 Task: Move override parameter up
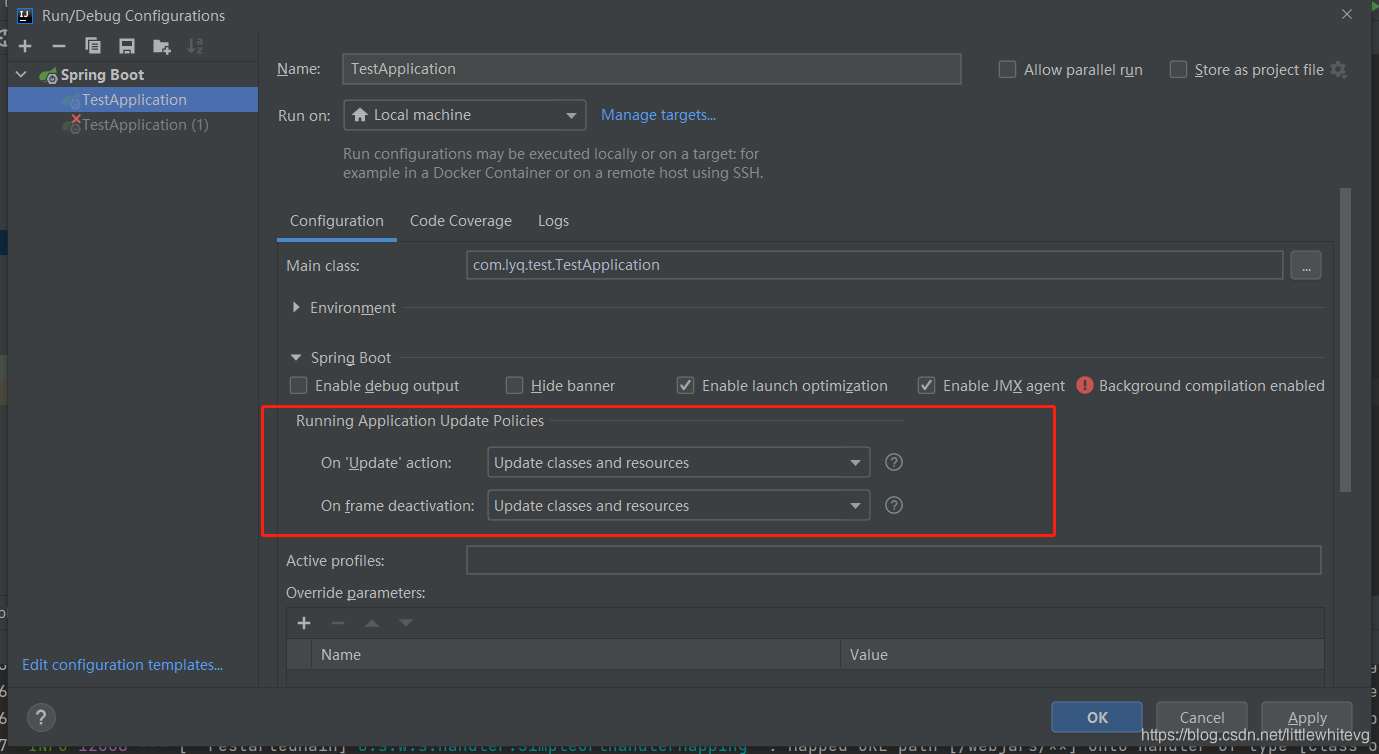372,623
